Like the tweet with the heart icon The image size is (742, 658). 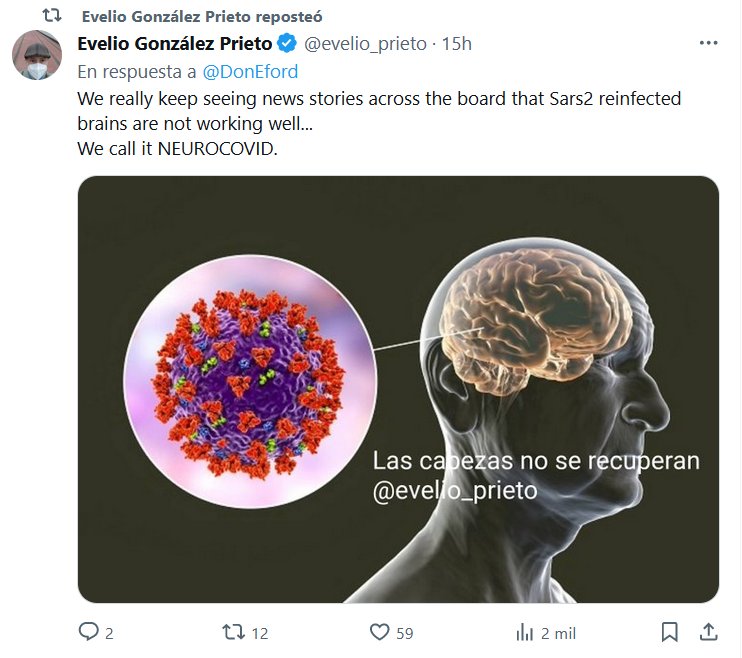[x=379, y=632]
